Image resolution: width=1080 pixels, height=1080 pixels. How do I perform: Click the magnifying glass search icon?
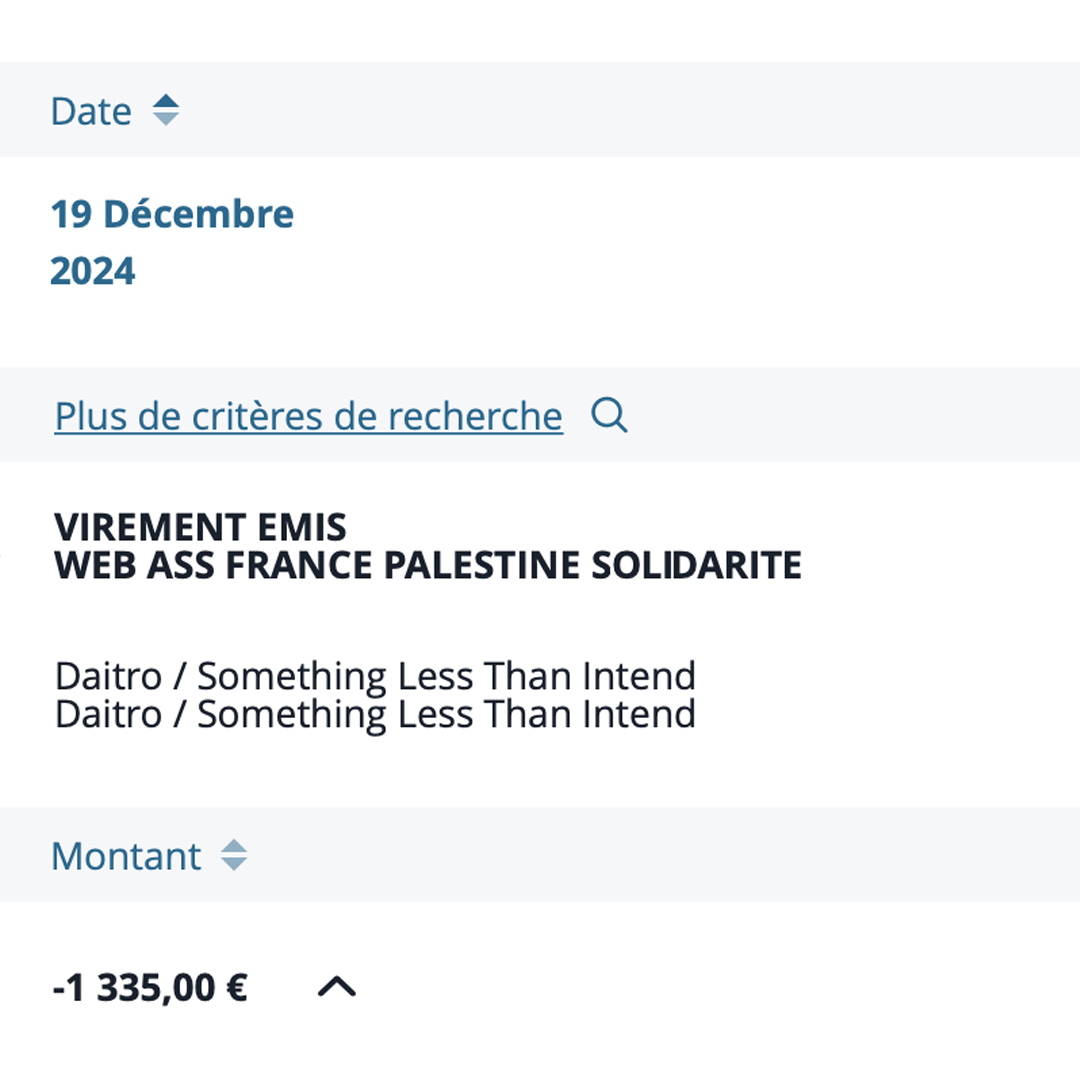[609, 415]
